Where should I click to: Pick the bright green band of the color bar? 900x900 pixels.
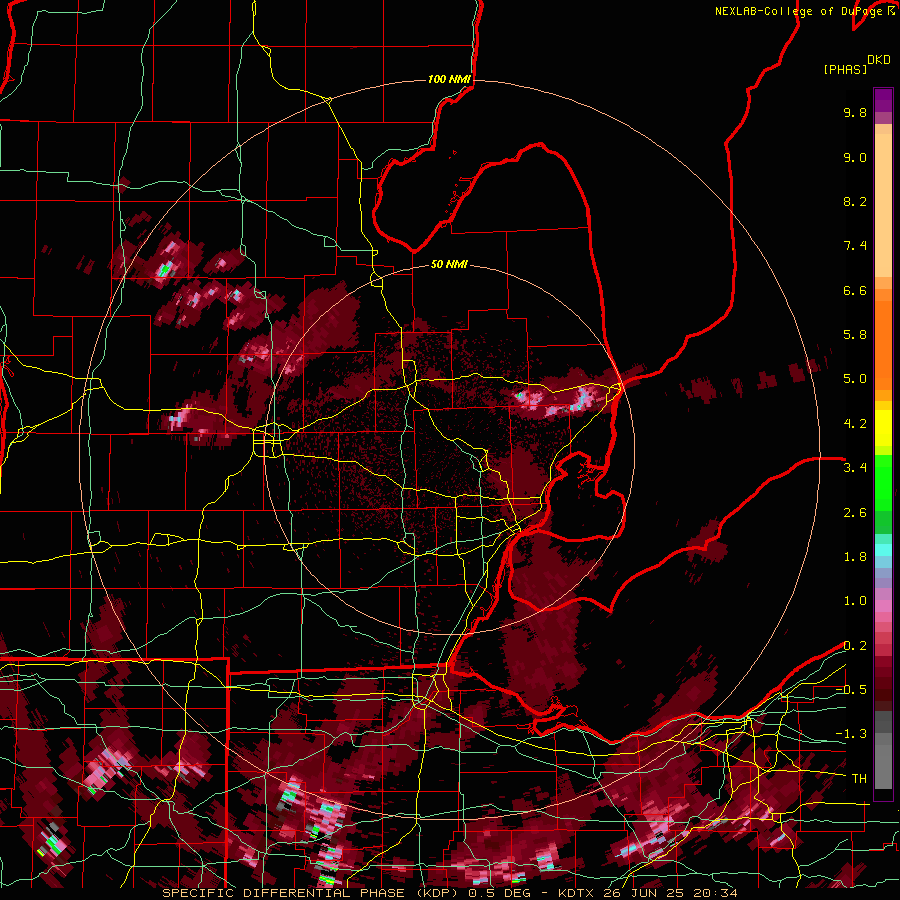(x=883, y=482)
